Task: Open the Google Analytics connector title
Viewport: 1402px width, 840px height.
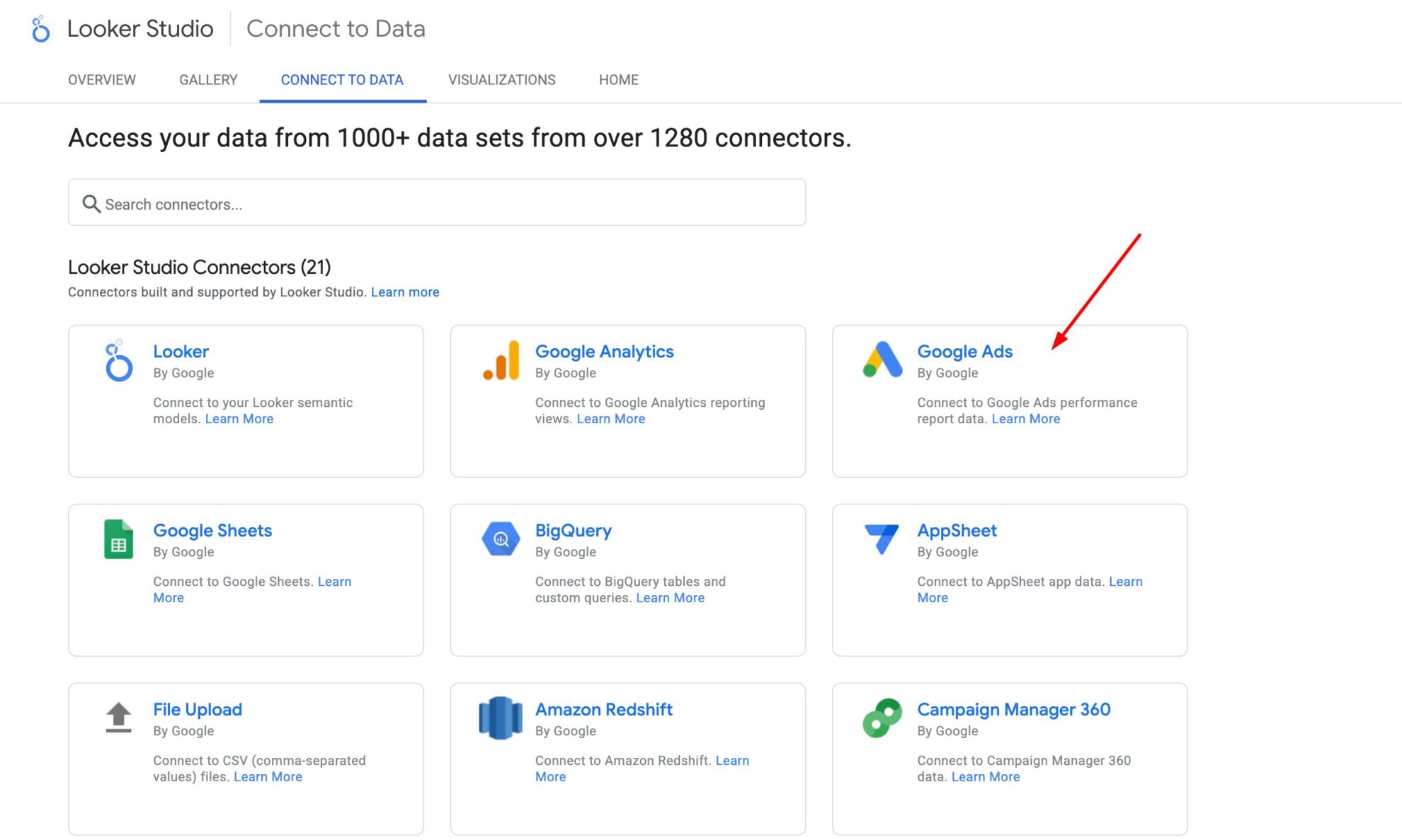Action: click(x=604, y=352)
